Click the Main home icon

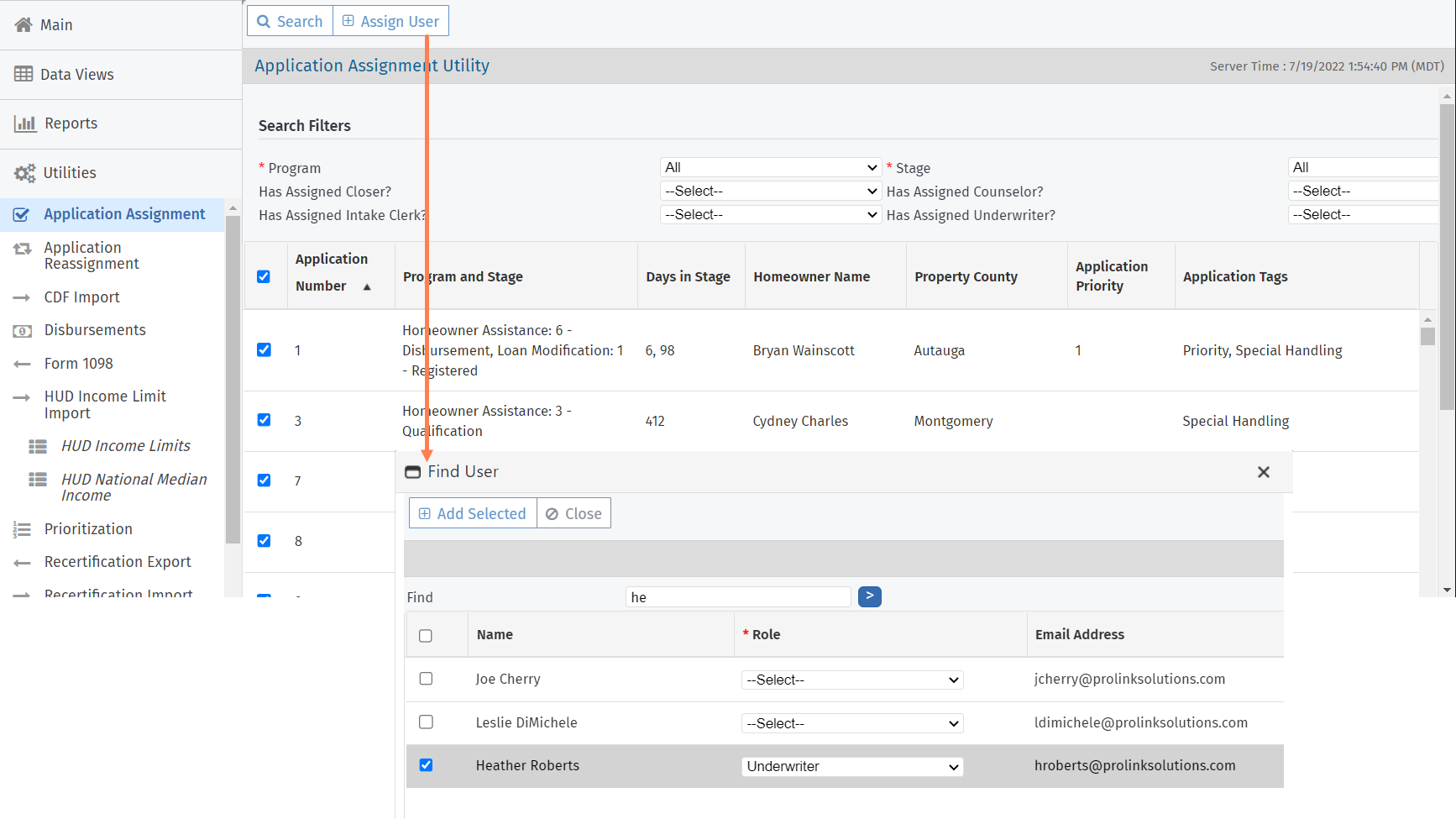click(24, 25)
